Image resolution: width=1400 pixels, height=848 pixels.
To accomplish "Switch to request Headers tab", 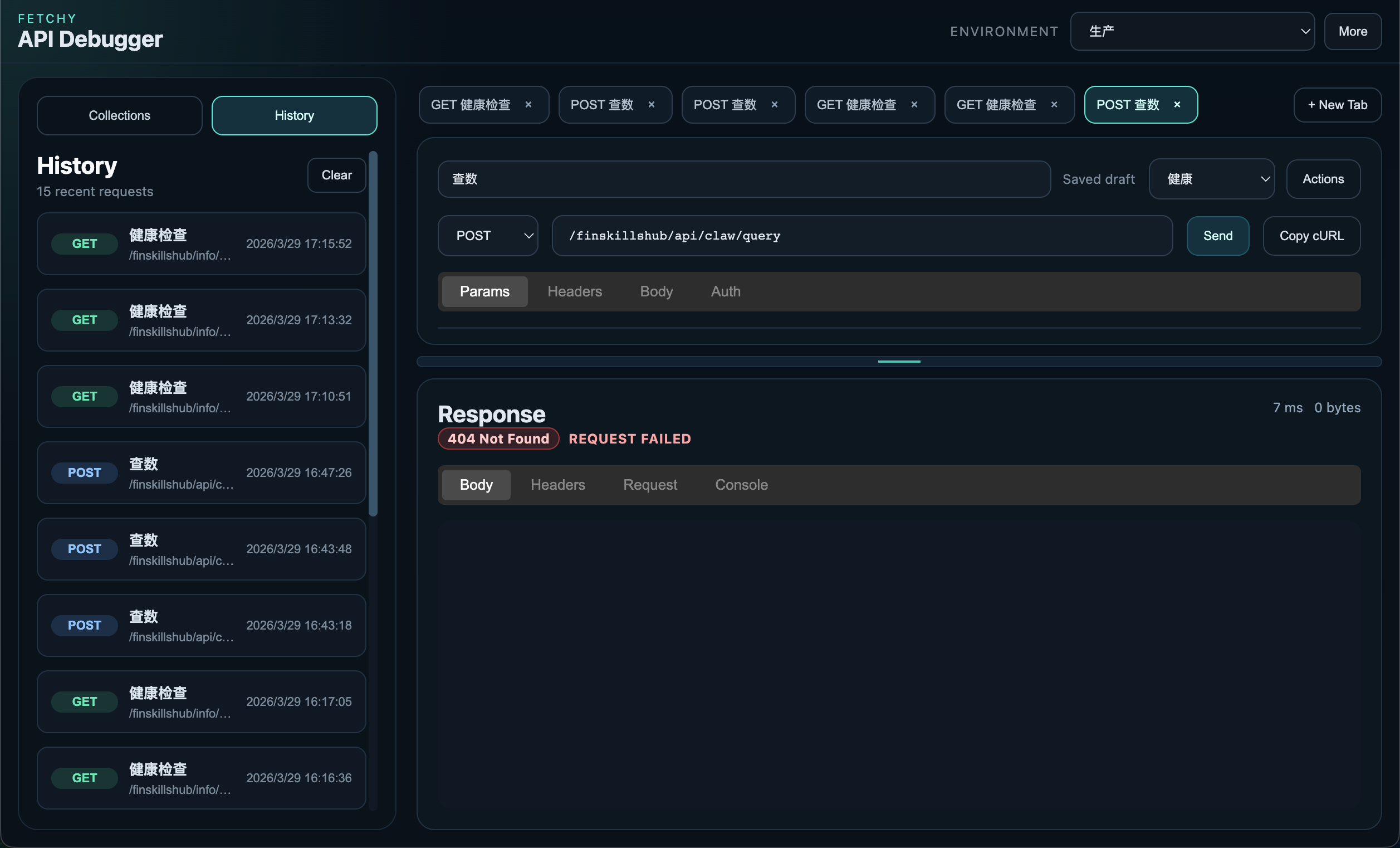I will 574,291.
